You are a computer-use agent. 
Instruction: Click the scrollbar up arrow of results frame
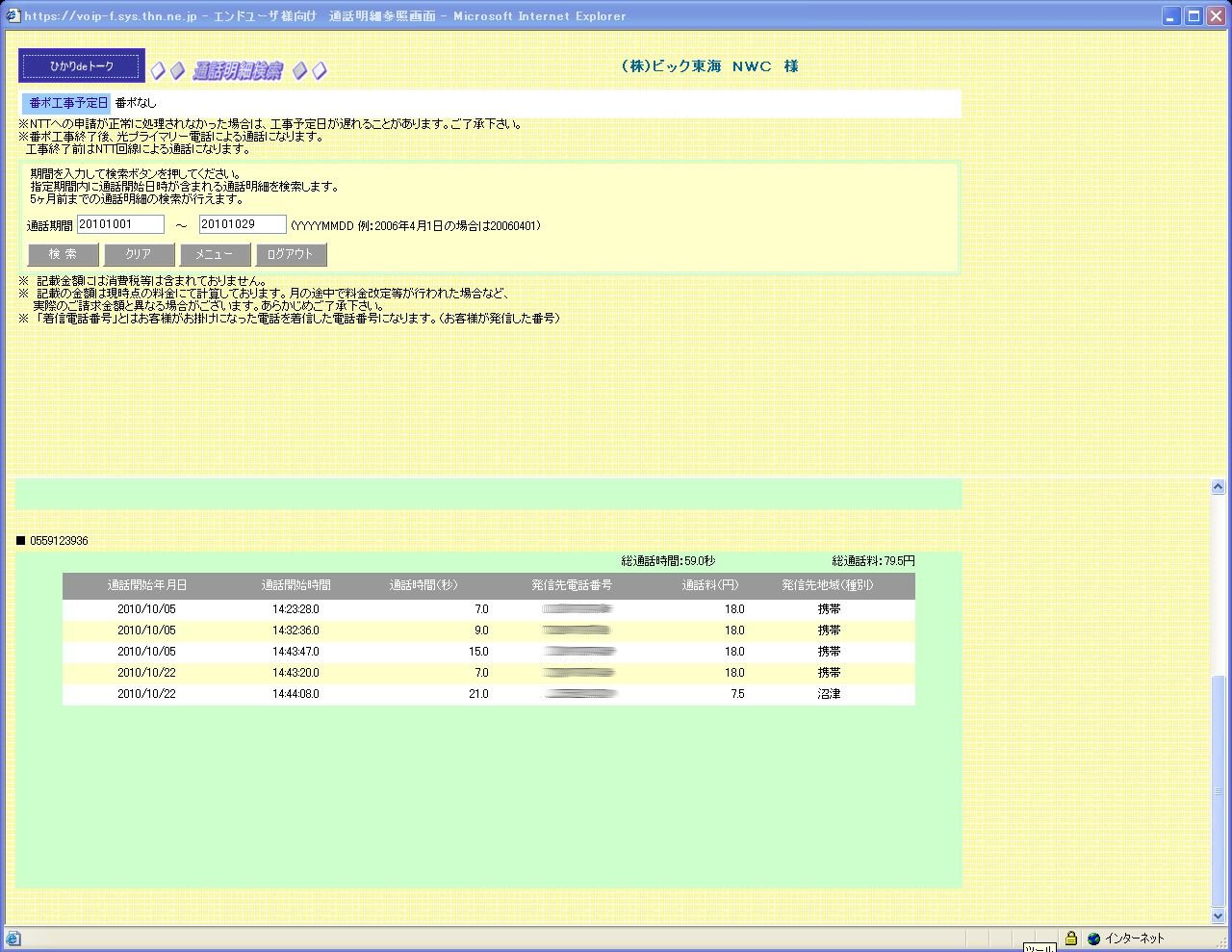tap(1218, 487)
